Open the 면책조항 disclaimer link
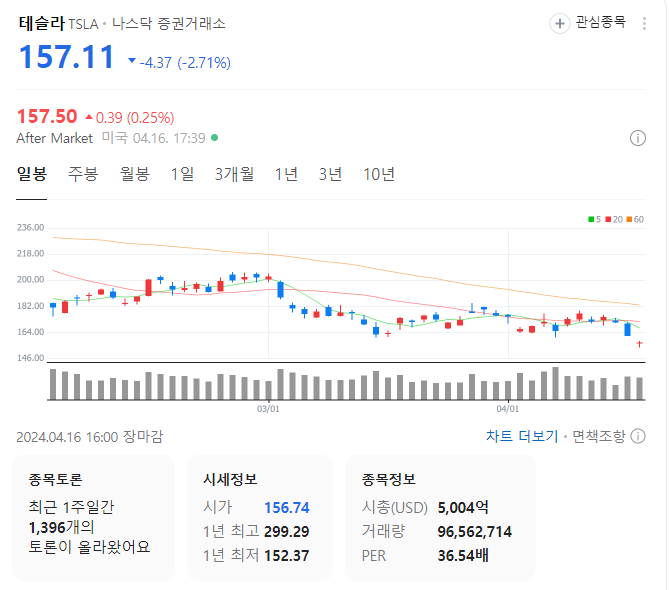 pos(598,436)
